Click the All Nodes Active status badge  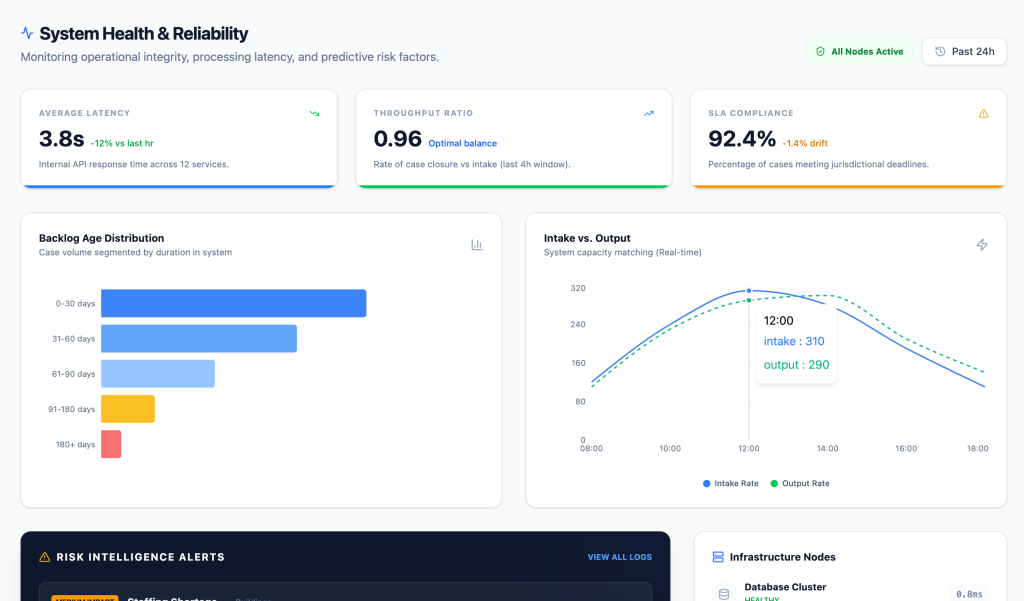tap(859, 51)
